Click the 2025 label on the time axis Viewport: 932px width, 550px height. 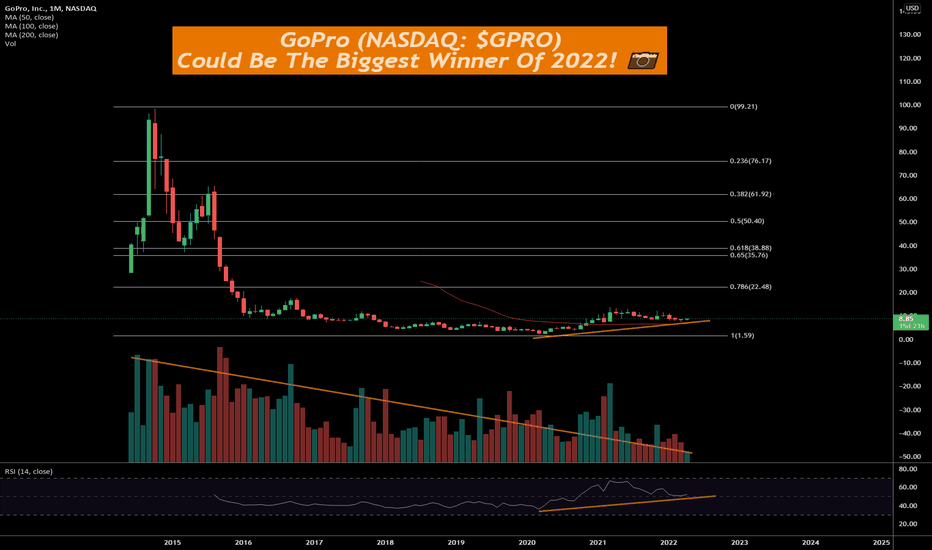pos(881,542)
